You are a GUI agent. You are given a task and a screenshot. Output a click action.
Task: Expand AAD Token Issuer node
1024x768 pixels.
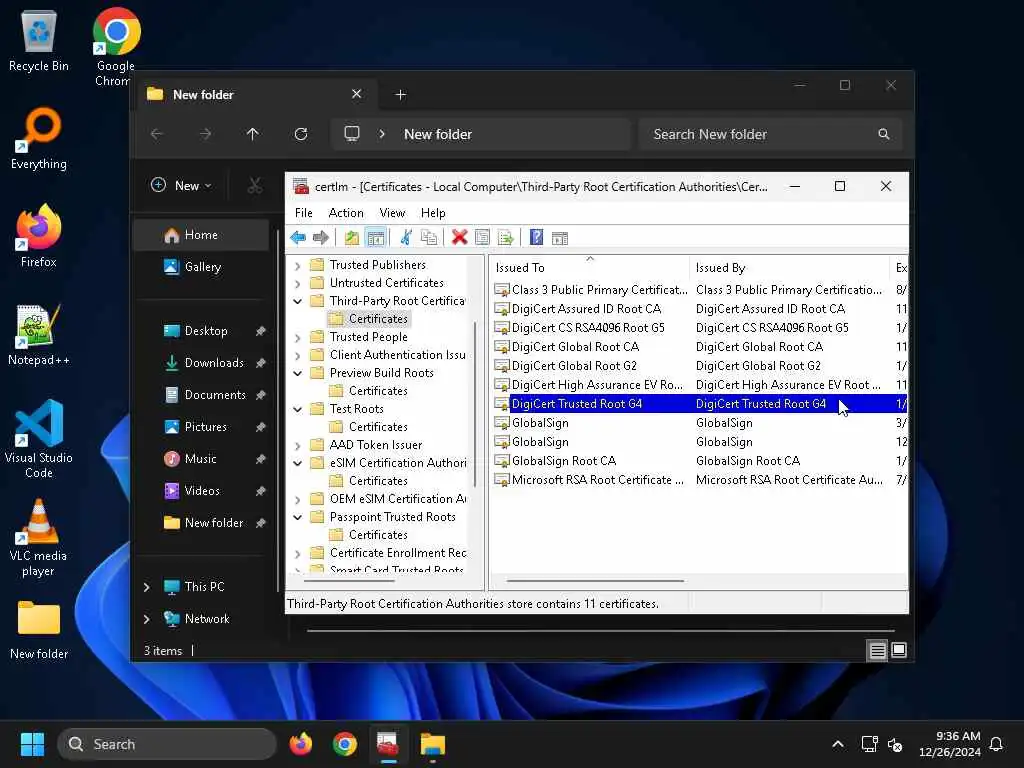tap(298, 445)
